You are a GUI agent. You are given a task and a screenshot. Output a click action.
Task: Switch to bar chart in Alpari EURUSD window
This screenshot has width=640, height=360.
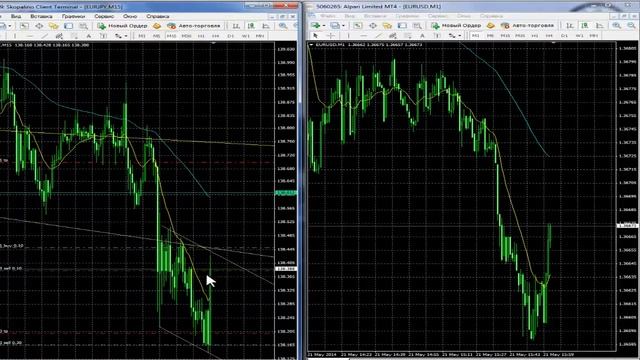(x=570, y=25)
